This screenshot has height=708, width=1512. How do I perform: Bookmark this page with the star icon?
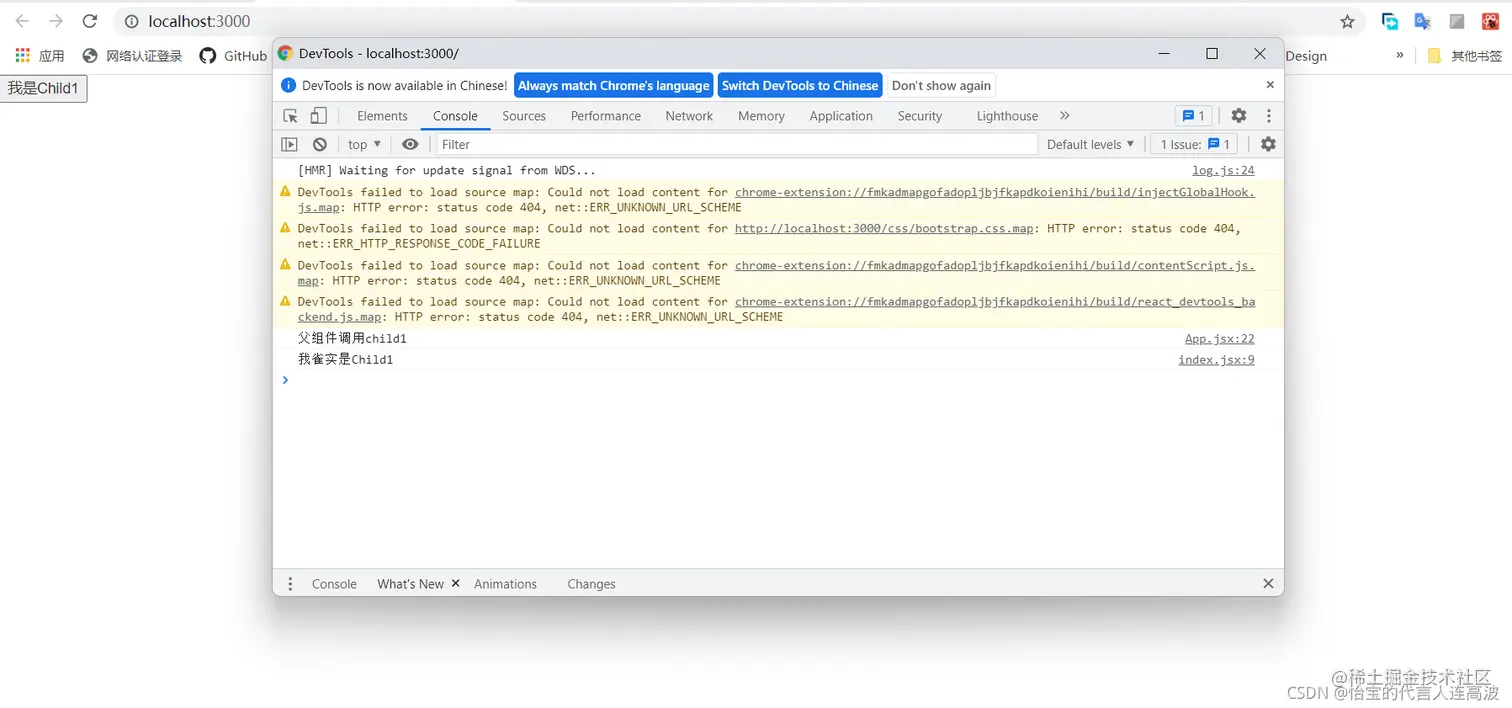1347,21
